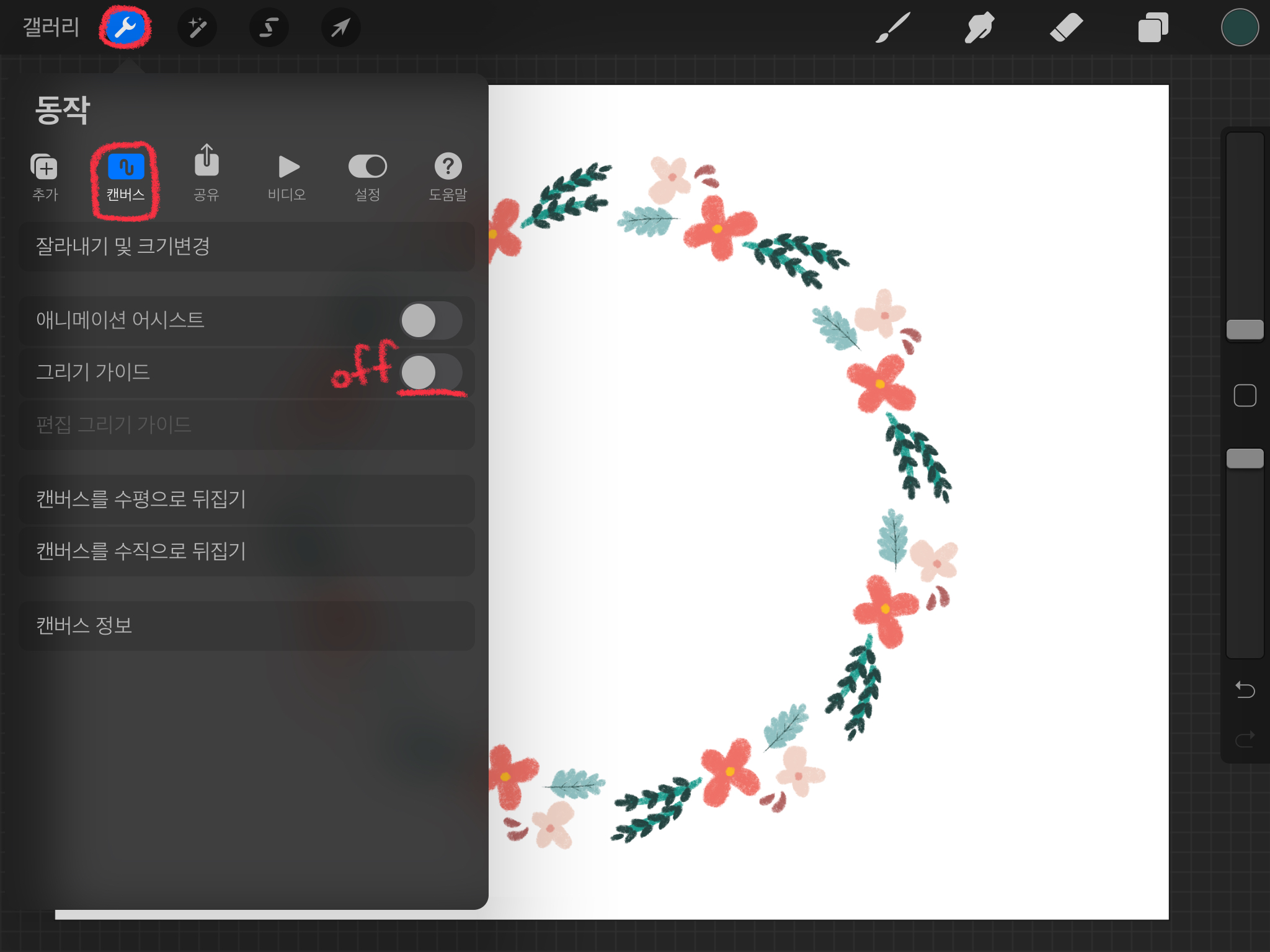
Task: Open the 도움말 help tab
Action: coord(448,177)
